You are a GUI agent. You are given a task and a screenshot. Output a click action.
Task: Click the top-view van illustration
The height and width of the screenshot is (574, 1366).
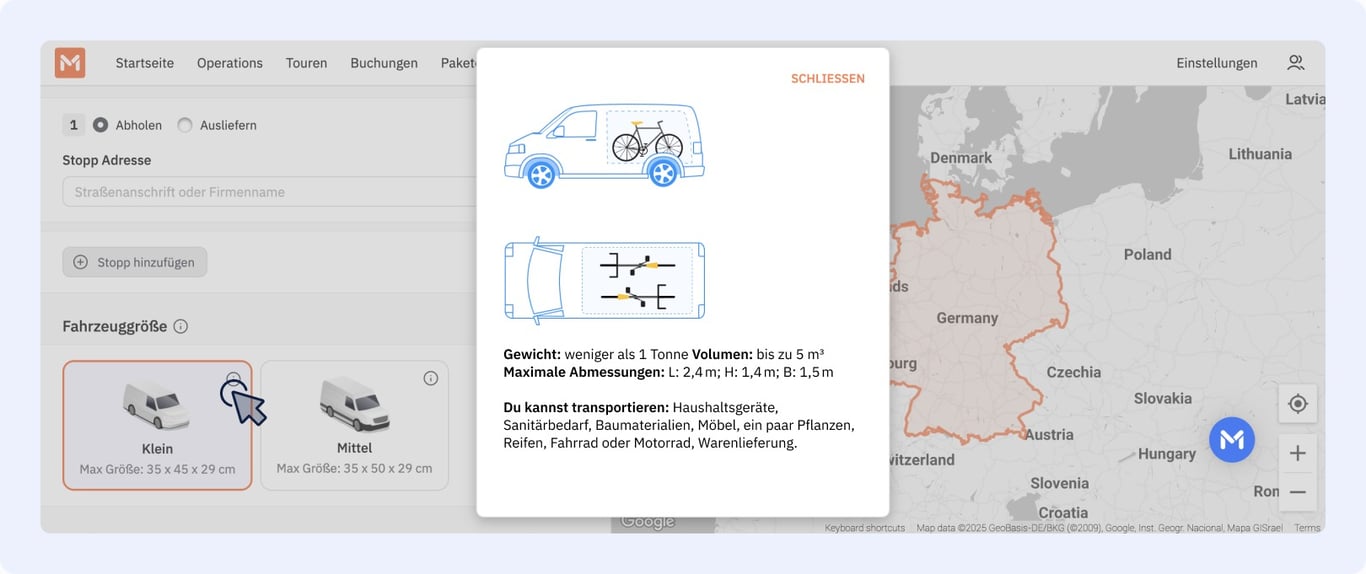[604, 280]
